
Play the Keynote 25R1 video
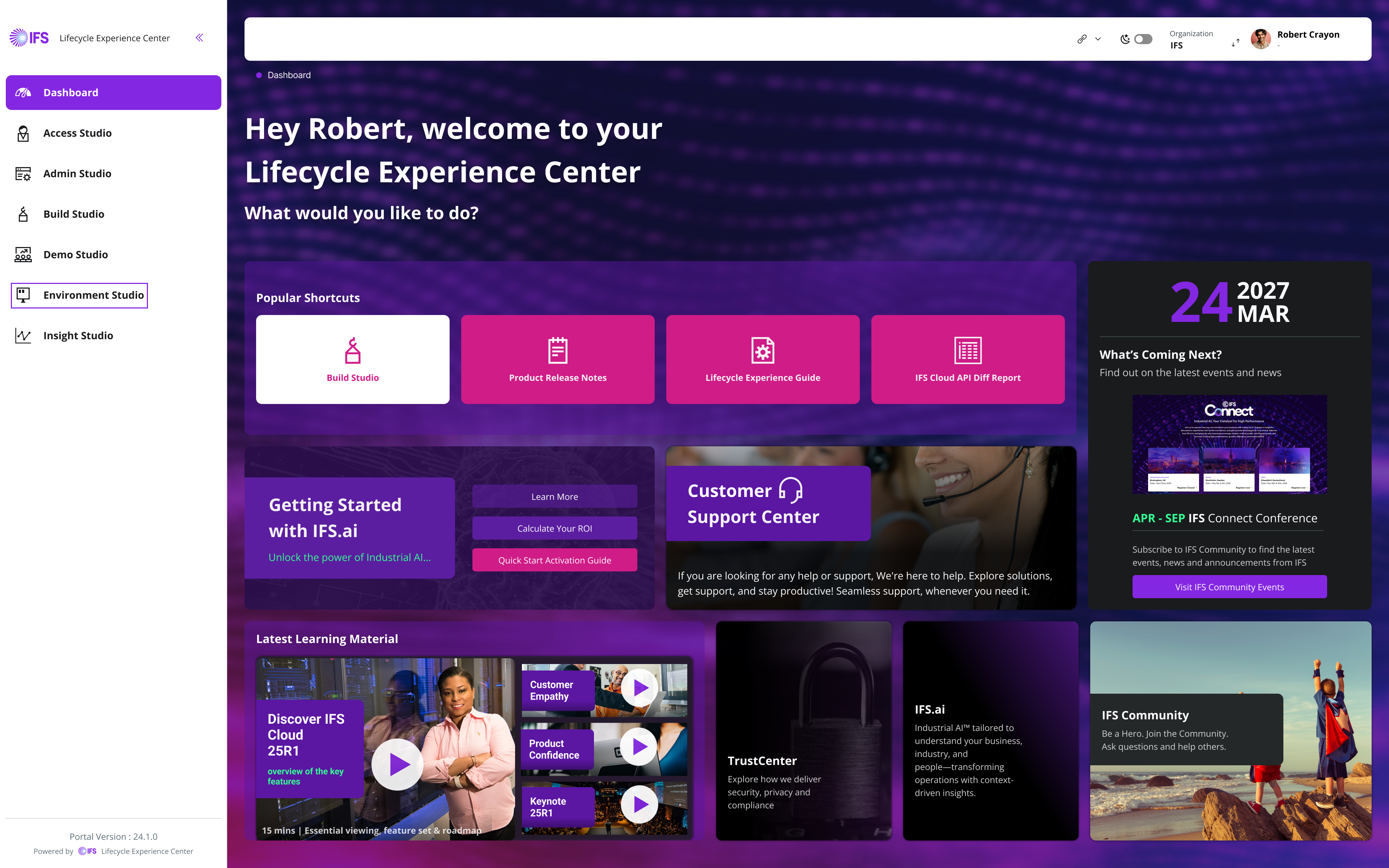(x=639, y=804)
